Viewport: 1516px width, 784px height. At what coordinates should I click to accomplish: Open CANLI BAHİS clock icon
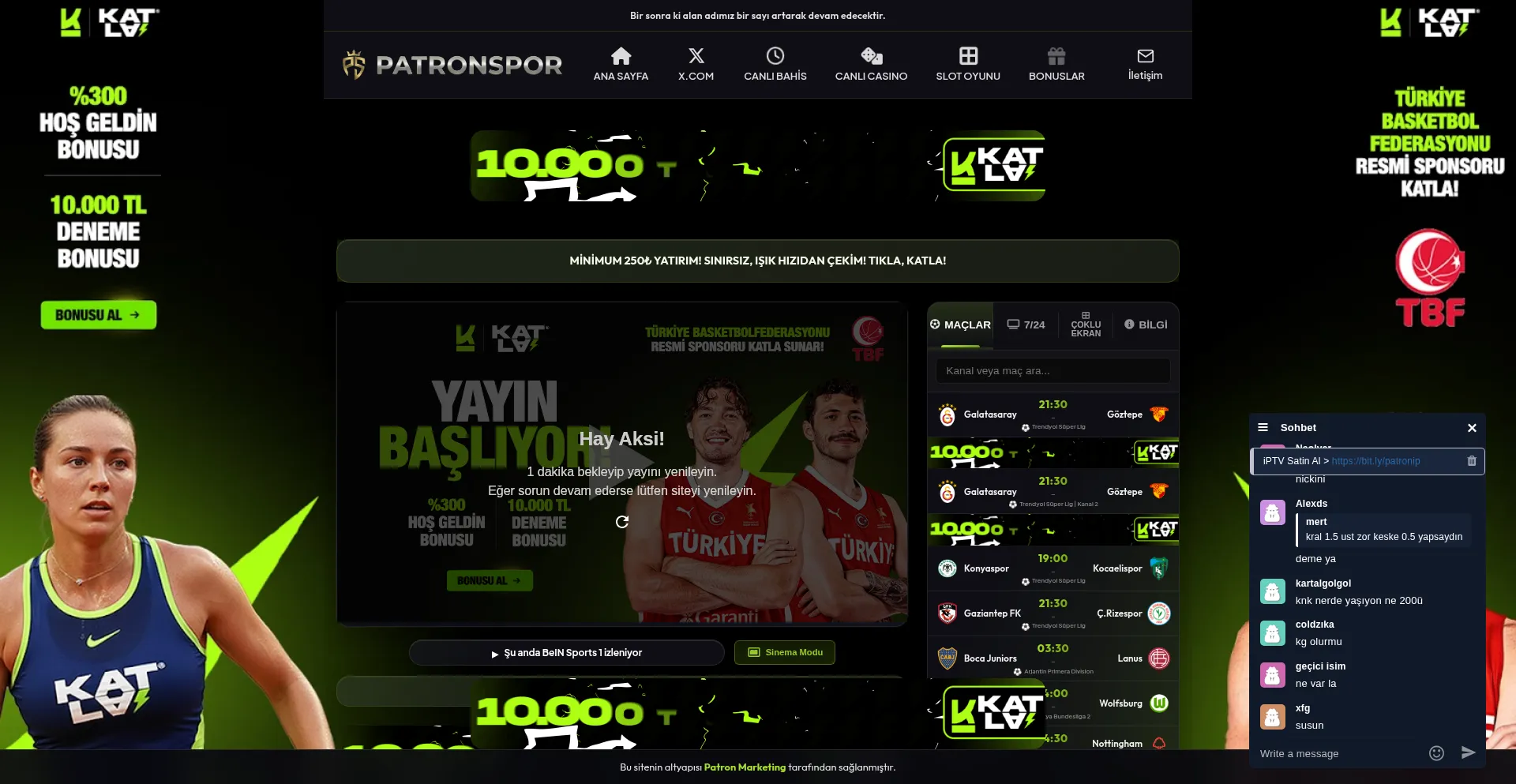point(775,56)
